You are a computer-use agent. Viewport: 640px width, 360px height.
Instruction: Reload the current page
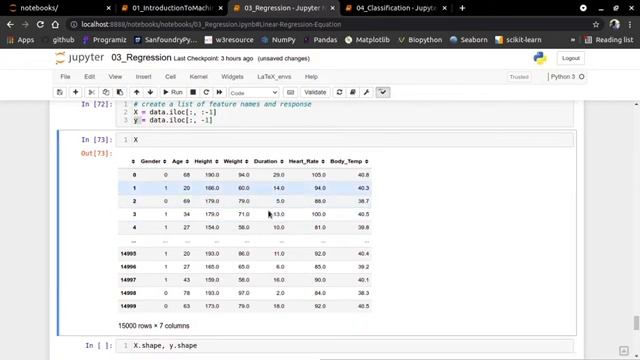point(40,24)
